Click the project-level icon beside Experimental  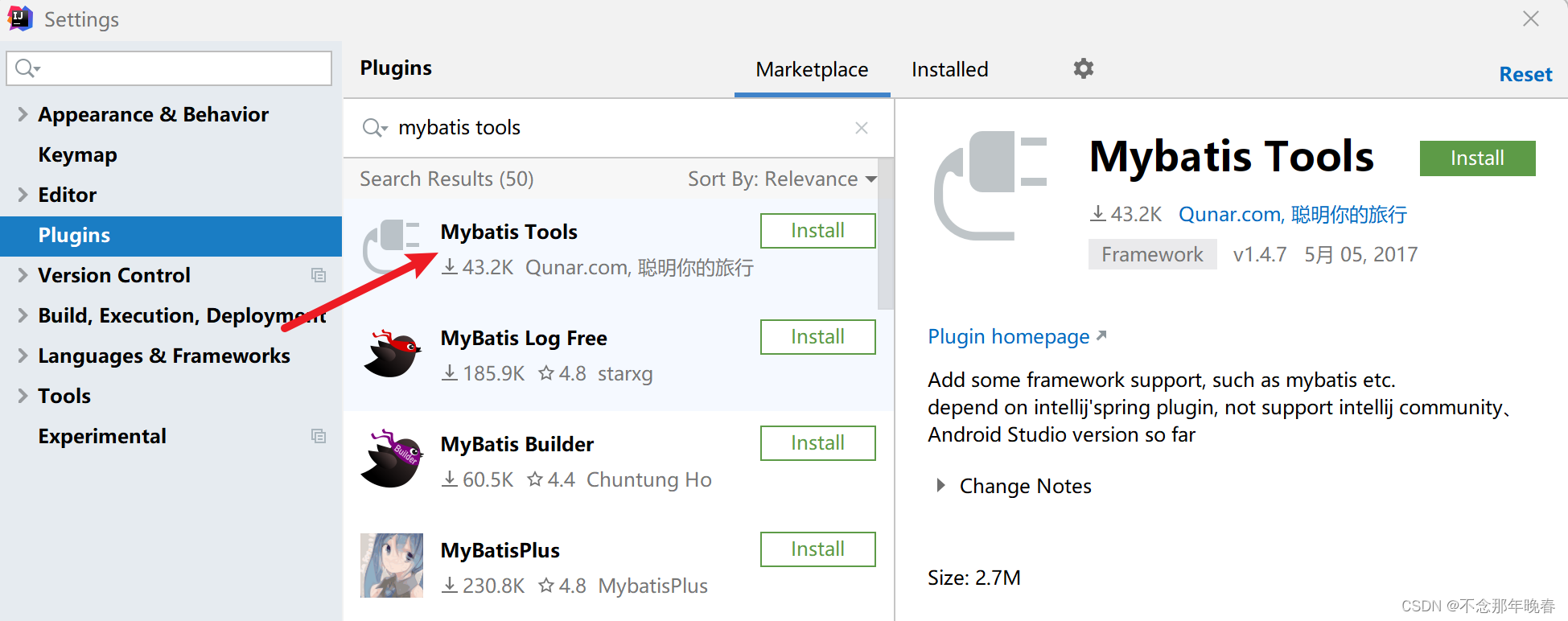[319, 436]
